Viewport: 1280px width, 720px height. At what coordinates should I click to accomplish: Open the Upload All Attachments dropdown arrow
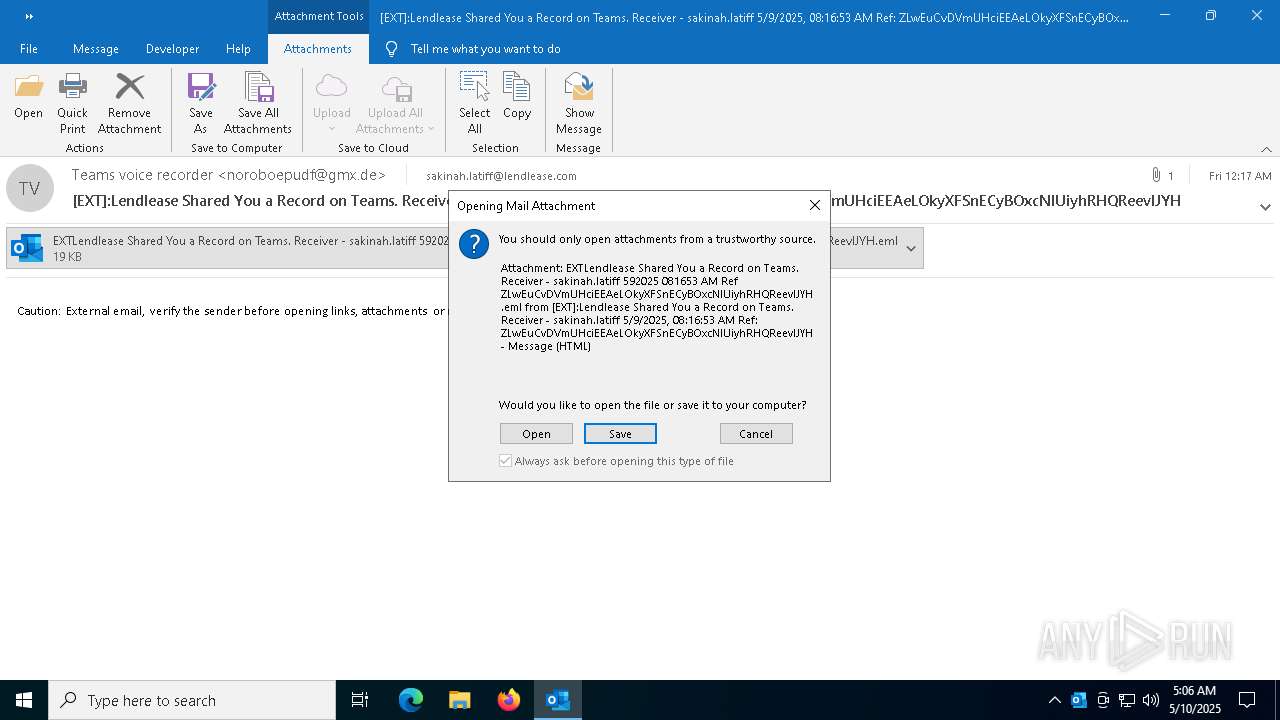(431, 129)
